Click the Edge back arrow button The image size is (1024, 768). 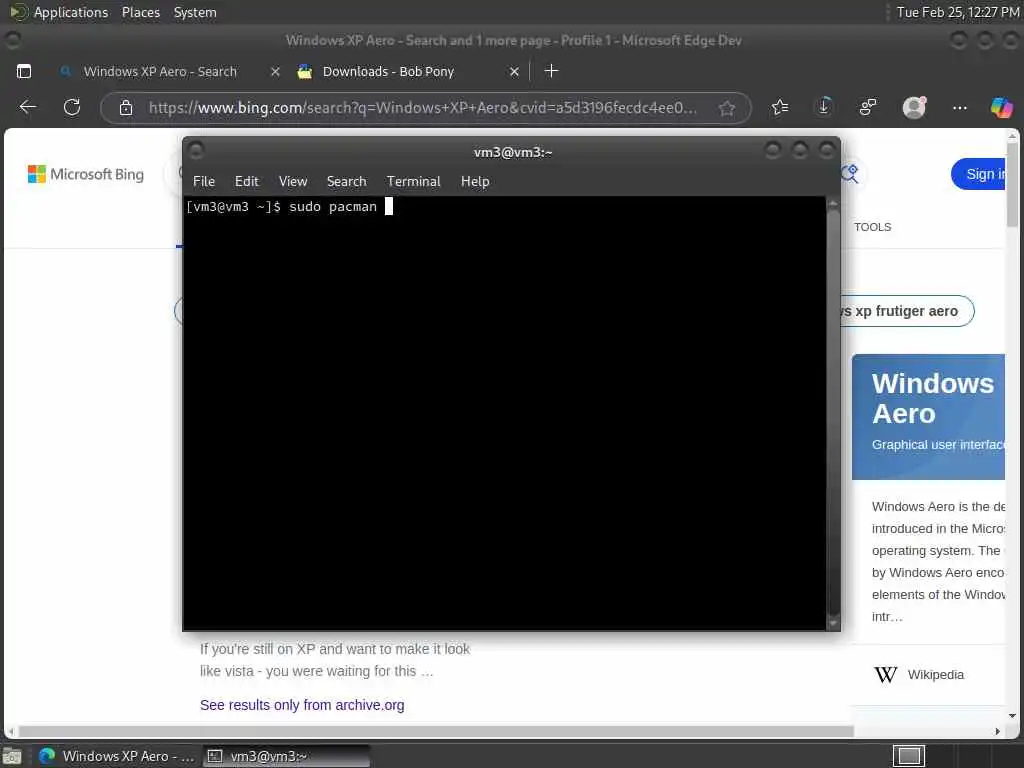coord(27,107)
